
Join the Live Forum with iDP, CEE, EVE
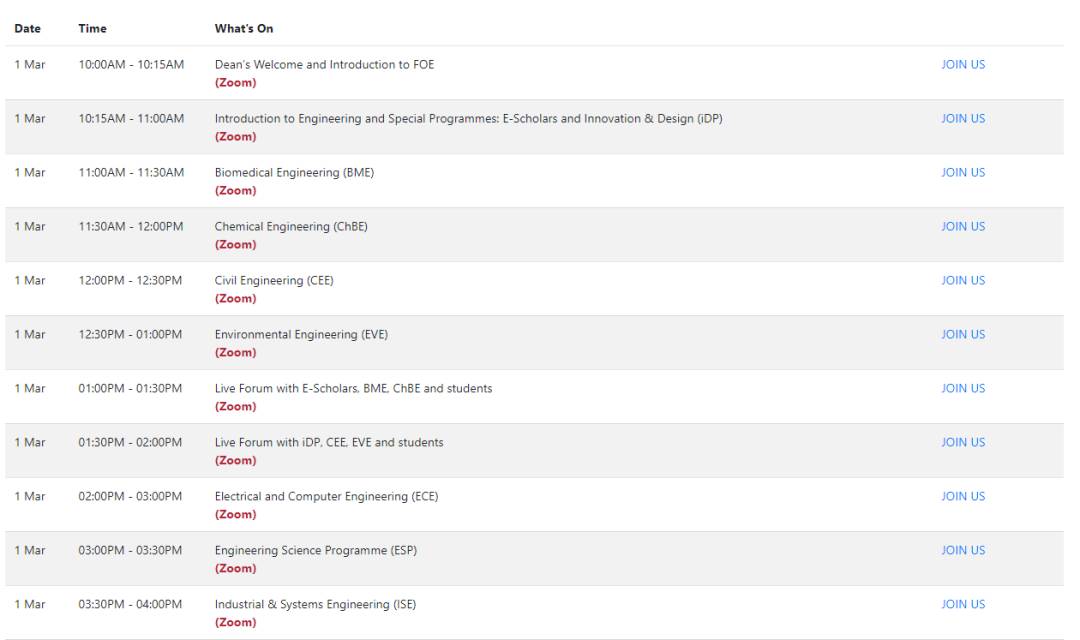[963, 443]
